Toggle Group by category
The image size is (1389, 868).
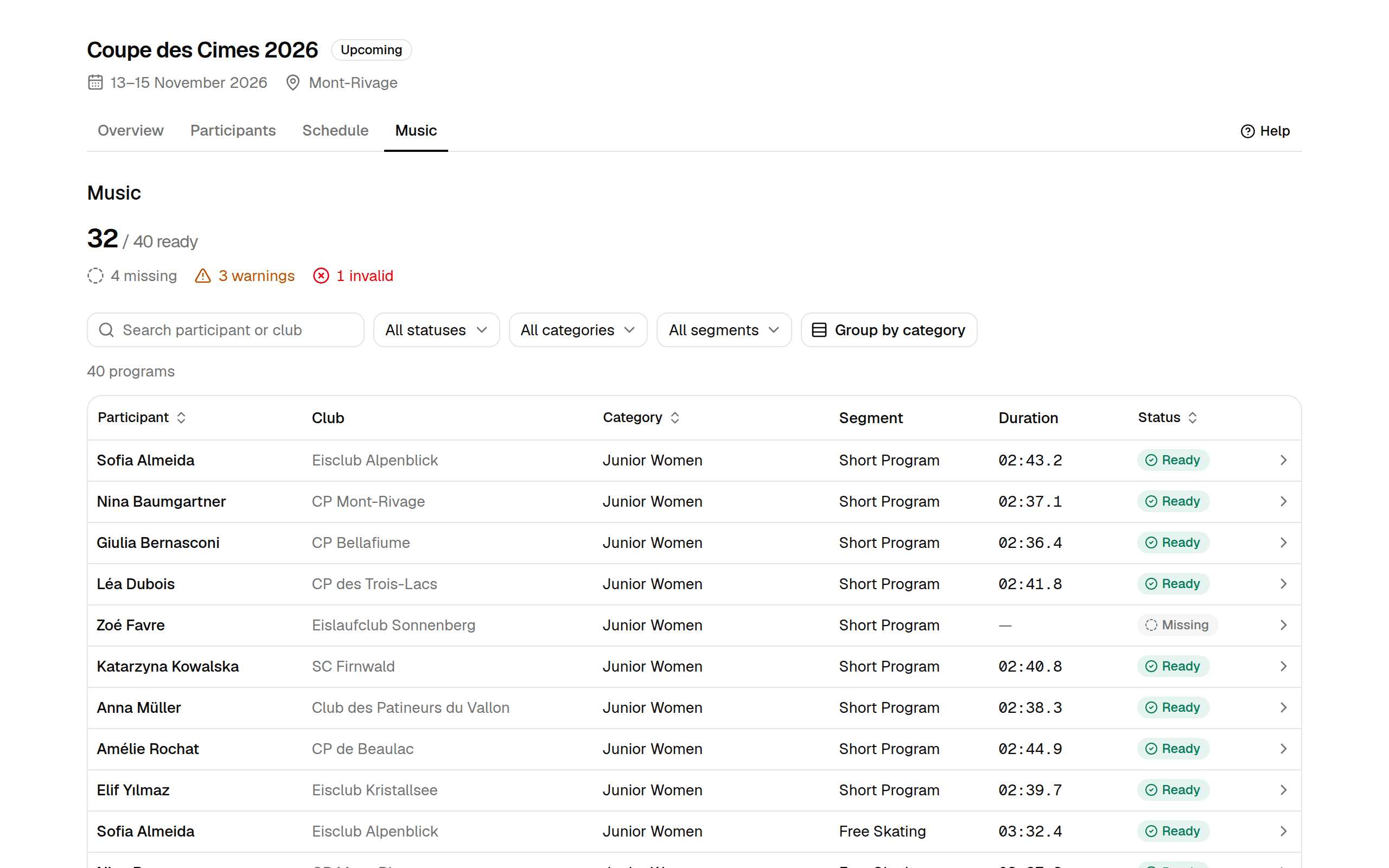[889, 330]
